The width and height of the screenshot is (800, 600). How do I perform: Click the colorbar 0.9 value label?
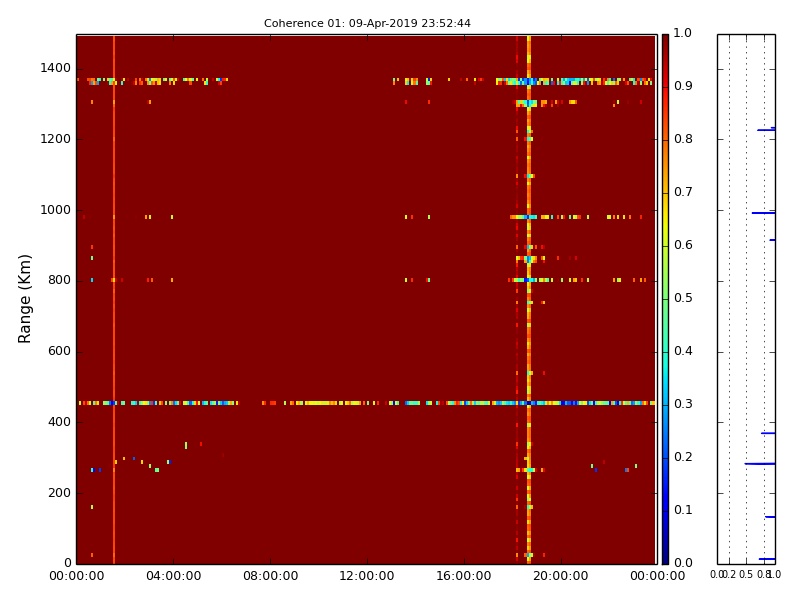tap(683, 86)
